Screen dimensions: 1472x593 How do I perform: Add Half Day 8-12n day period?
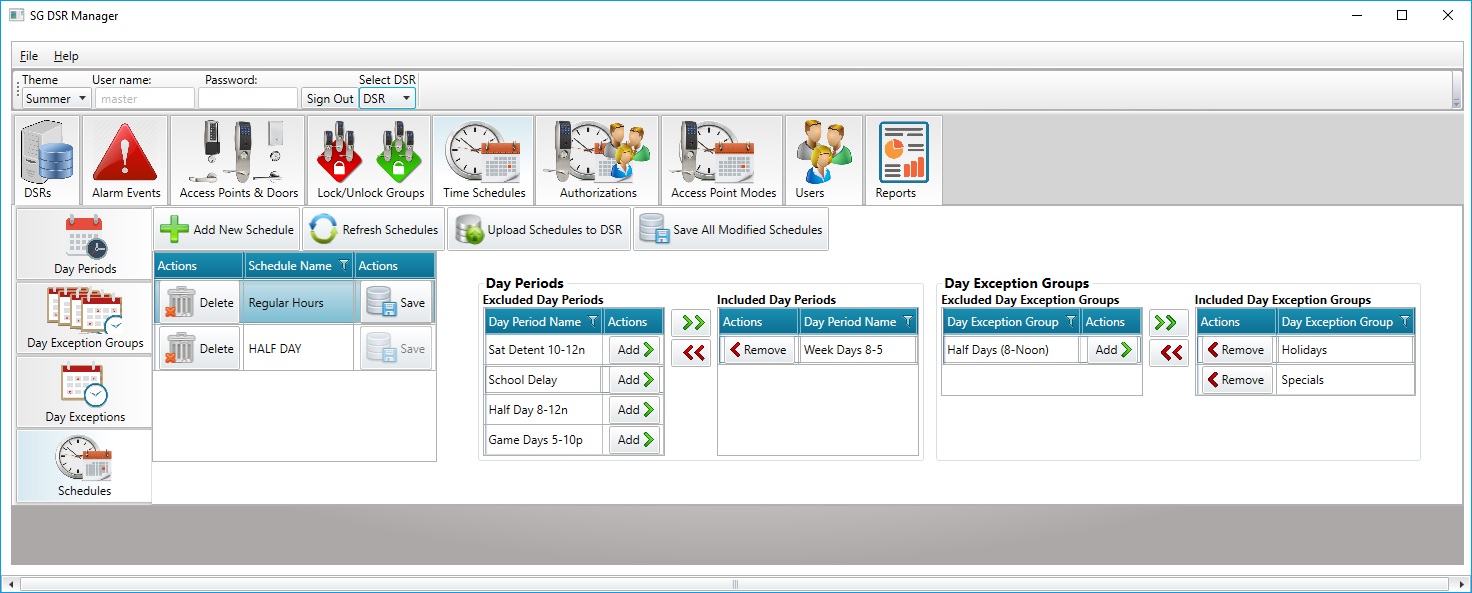pos(634,410)
